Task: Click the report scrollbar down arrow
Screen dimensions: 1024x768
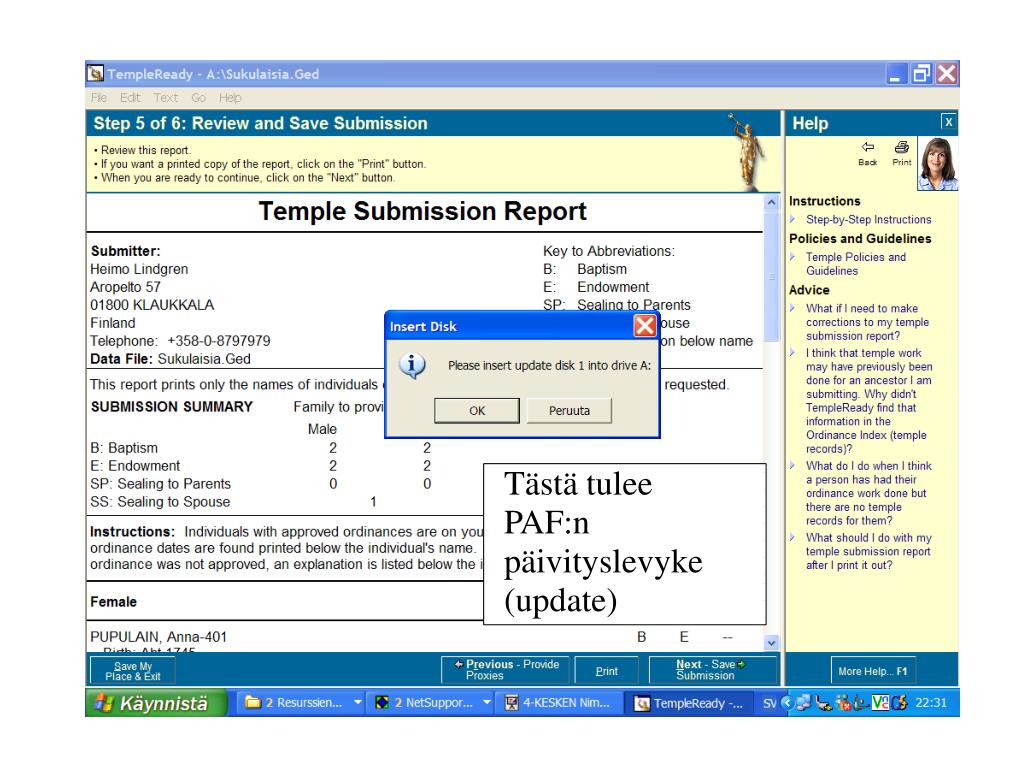Action: (x=771, y=643)
